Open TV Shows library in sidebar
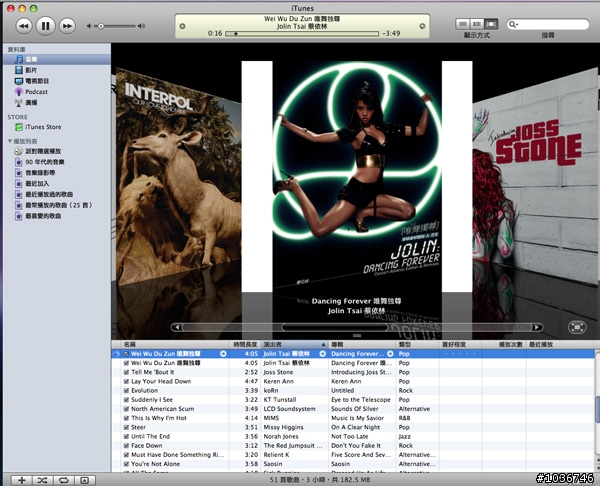 point(57,81)
